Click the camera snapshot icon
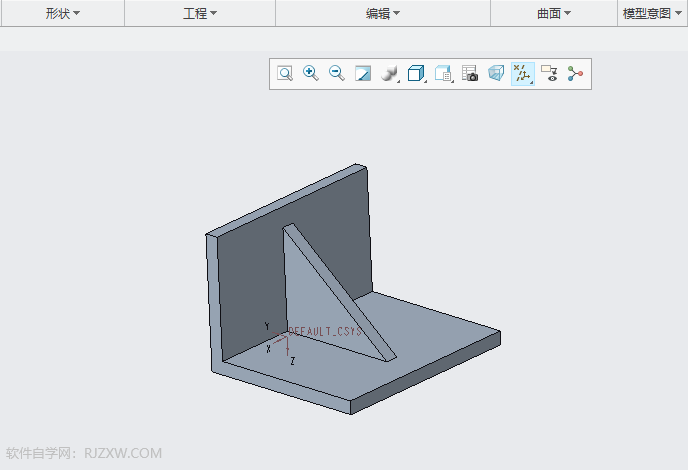Screen dimensions: 688x470 click(470, 74)
